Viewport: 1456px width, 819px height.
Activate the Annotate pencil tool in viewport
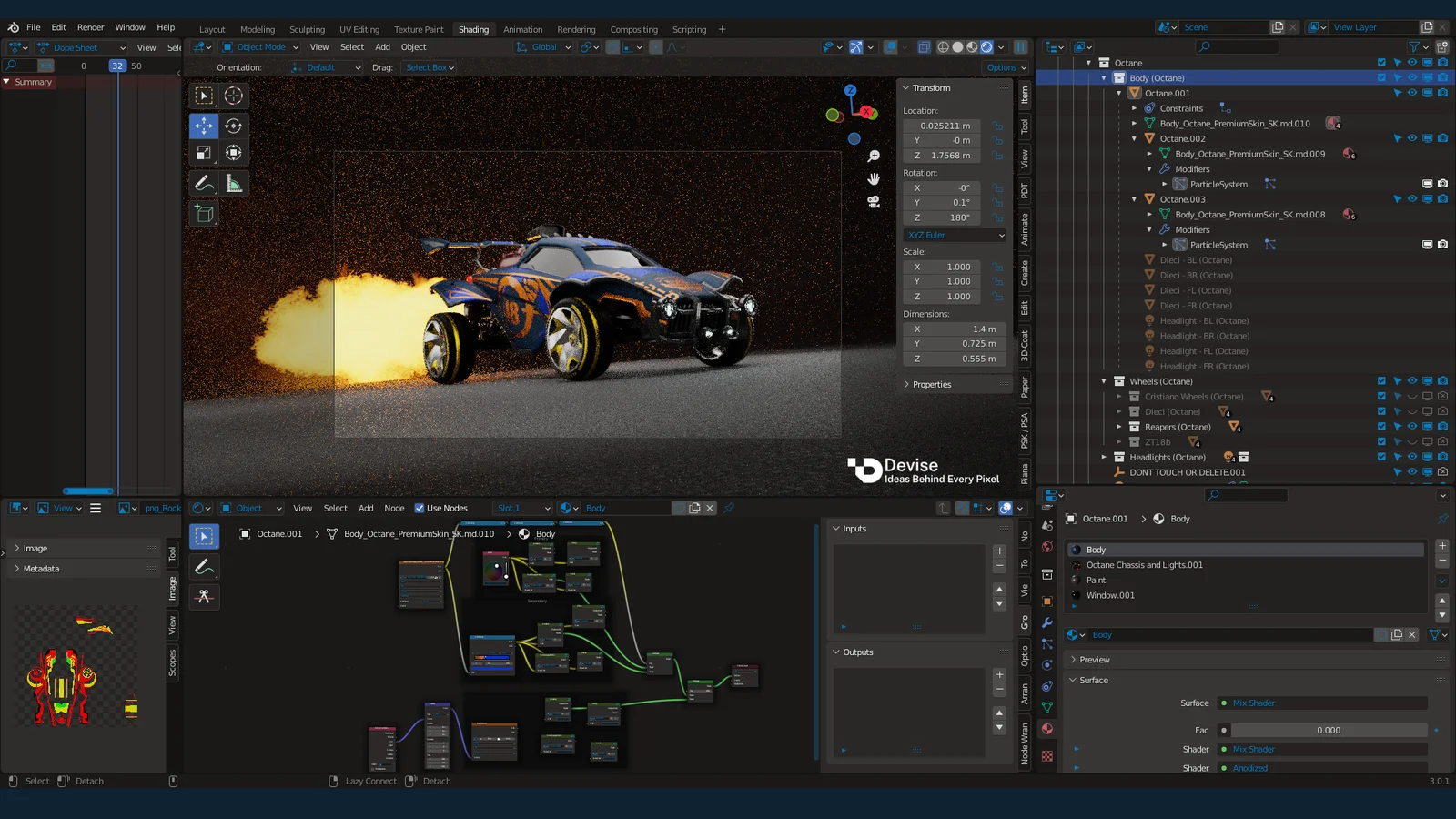pos(204,184)
